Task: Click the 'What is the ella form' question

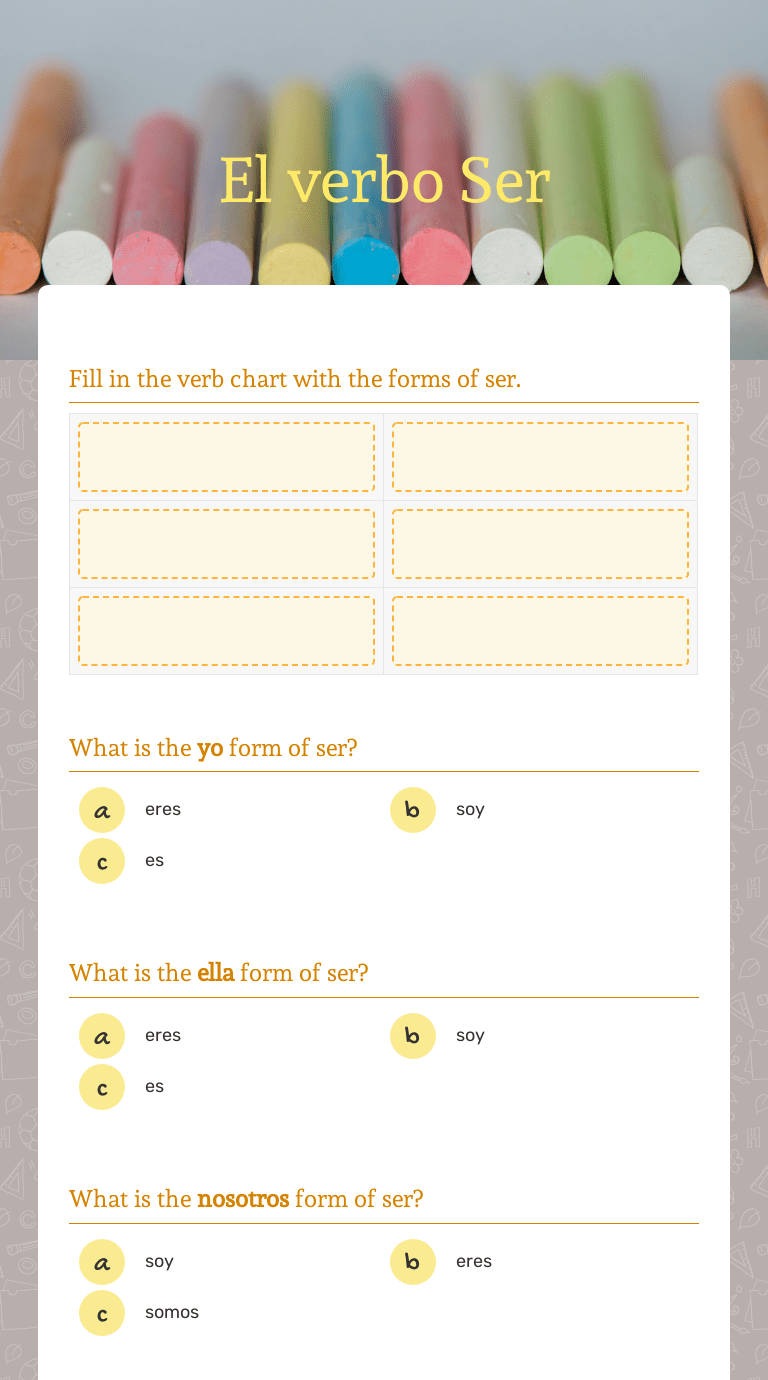Action: [x=219, y=972]
